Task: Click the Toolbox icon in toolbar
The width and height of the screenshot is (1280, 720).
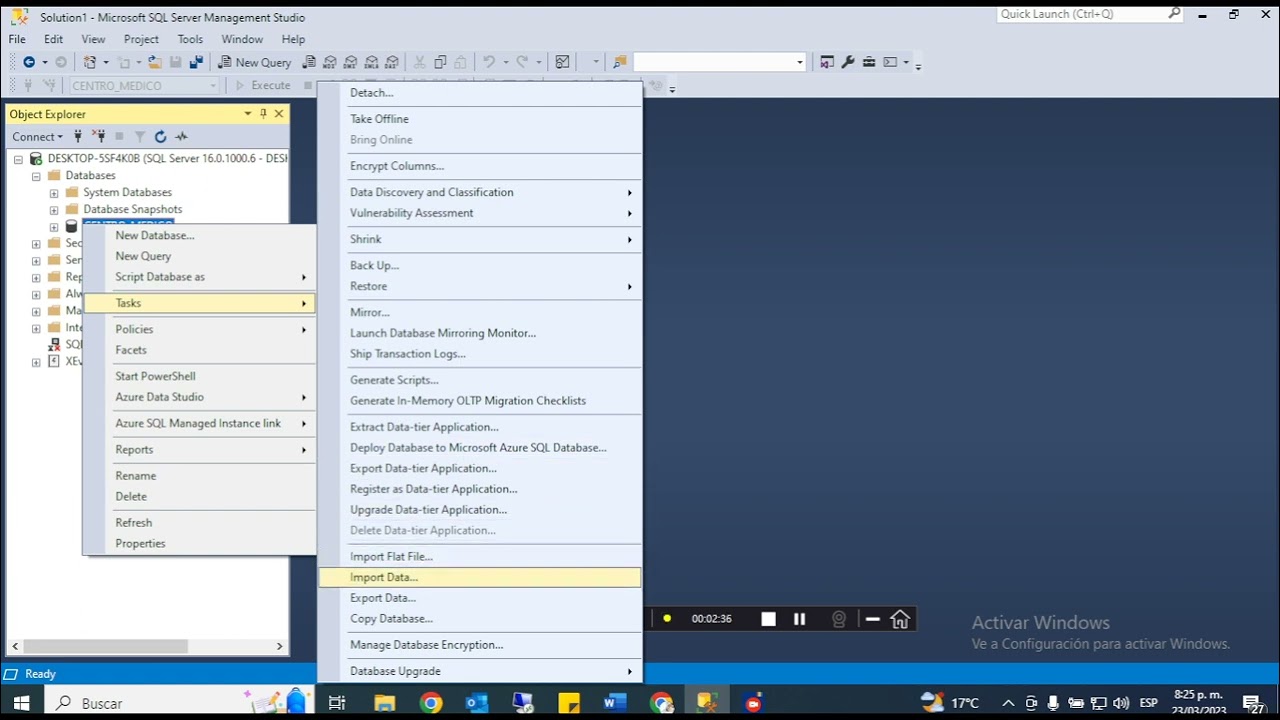Action: [x=869, y=62]
